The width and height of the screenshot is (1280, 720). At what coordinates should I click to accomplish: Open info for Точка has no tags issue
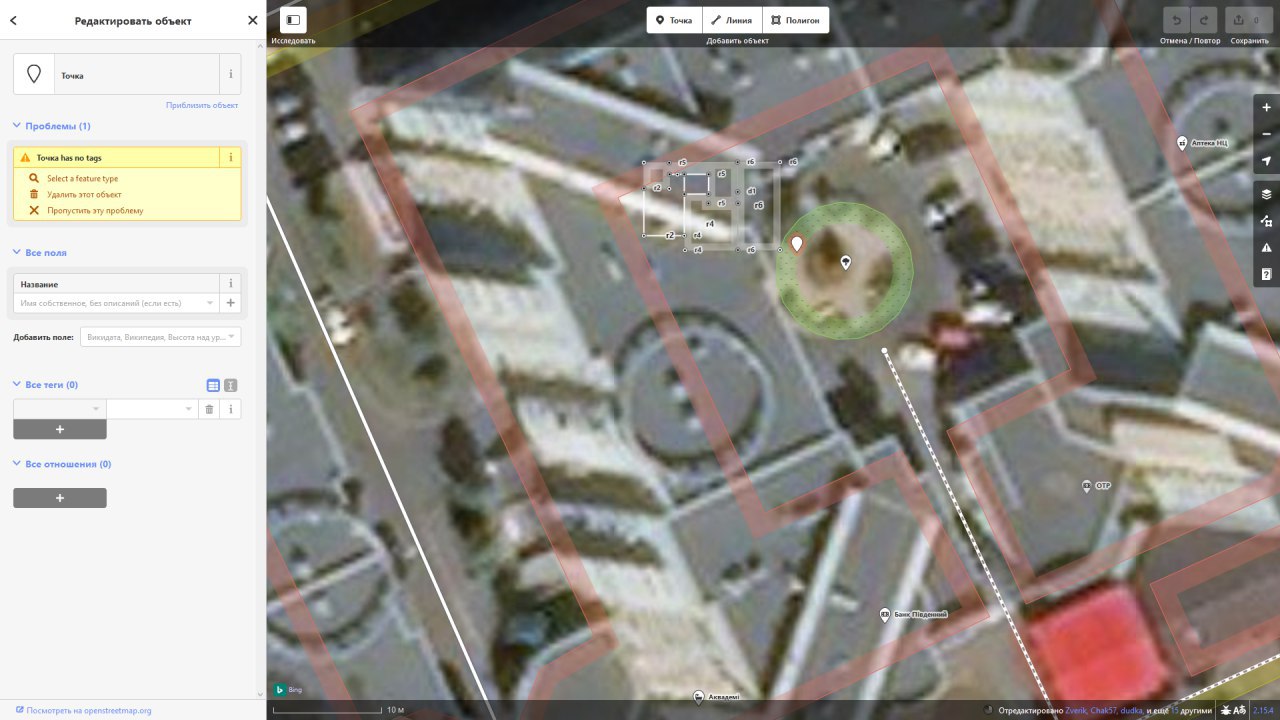(231, 157)
